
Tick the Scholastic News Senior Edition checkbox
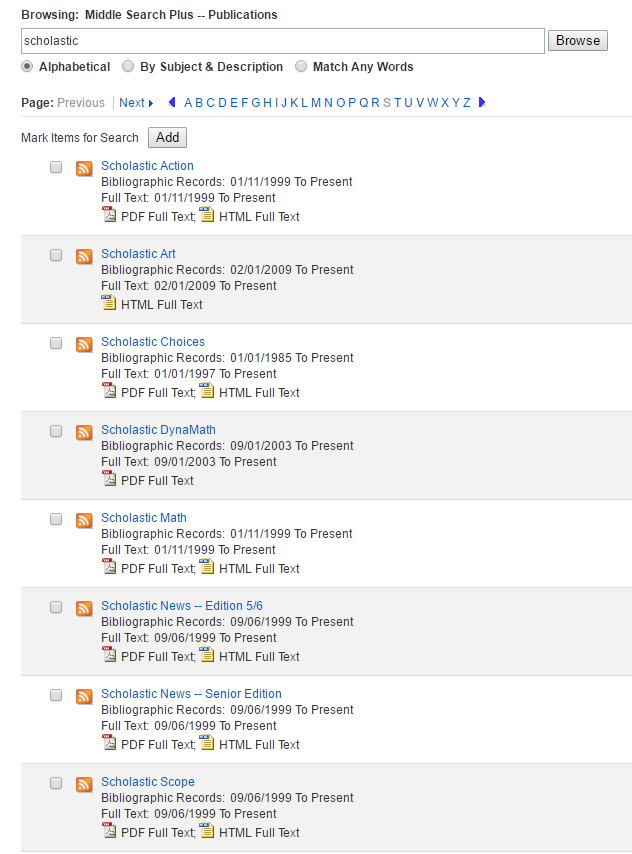point(56,695)
